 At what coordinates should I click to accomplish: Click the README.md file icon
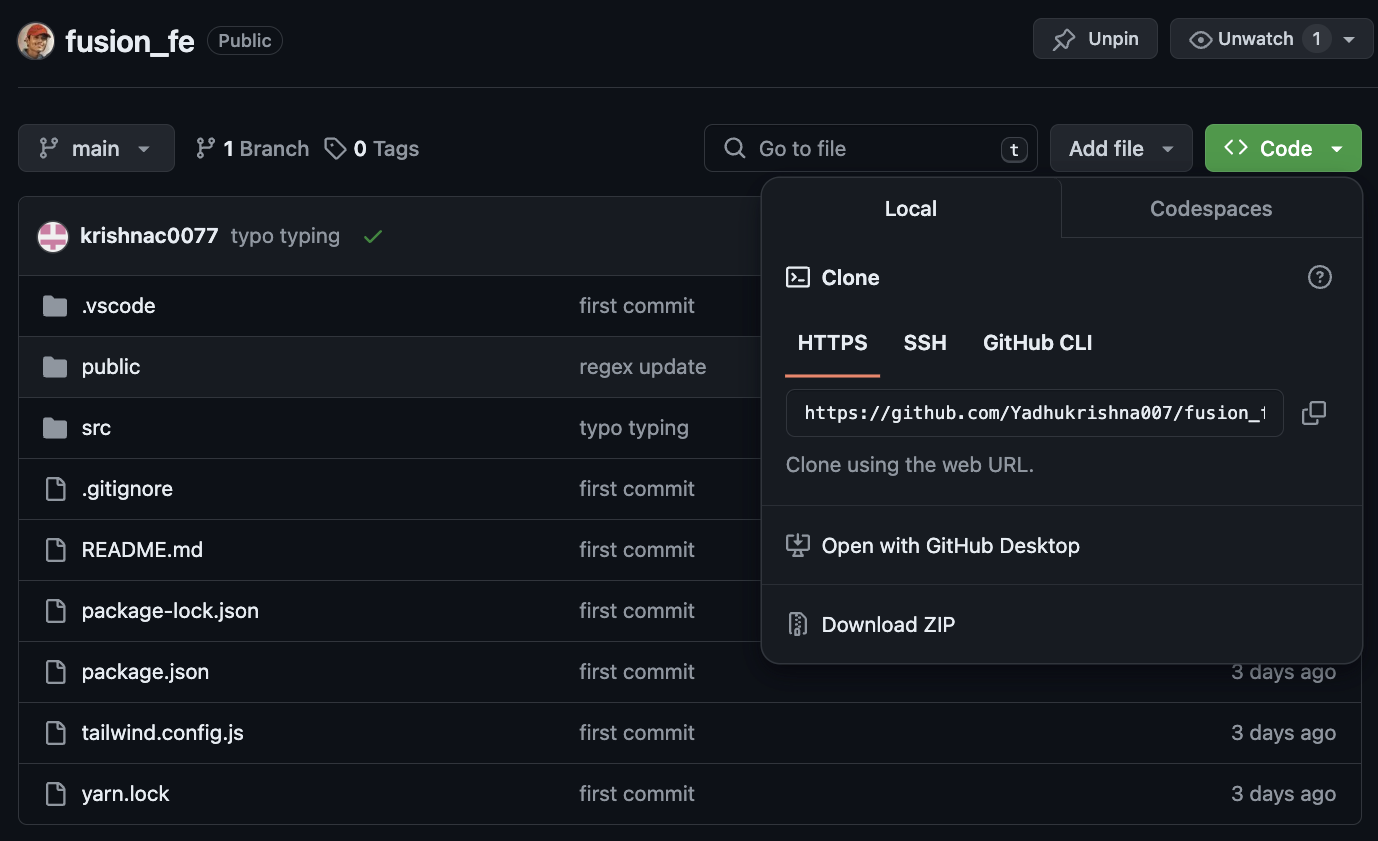tap(55, 550)
